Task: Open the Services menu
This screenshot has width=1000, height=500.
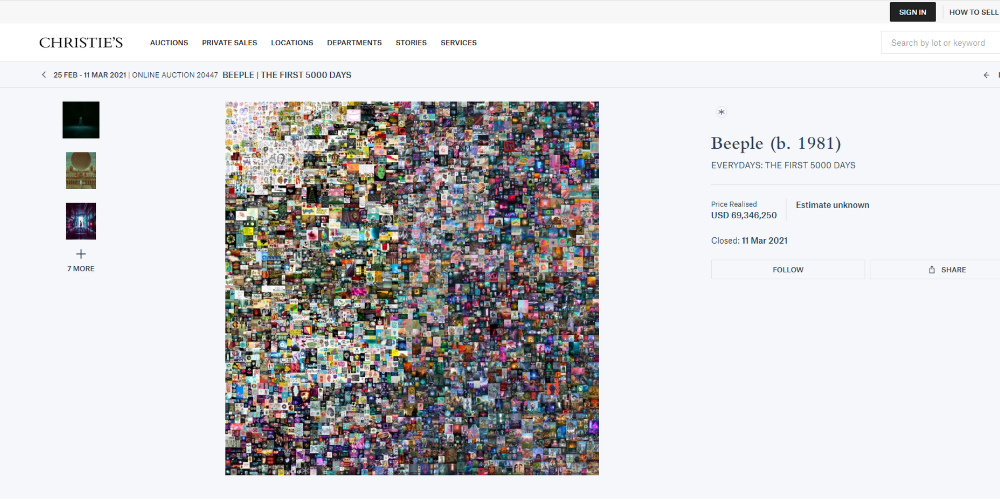Action: coord(459,43)
